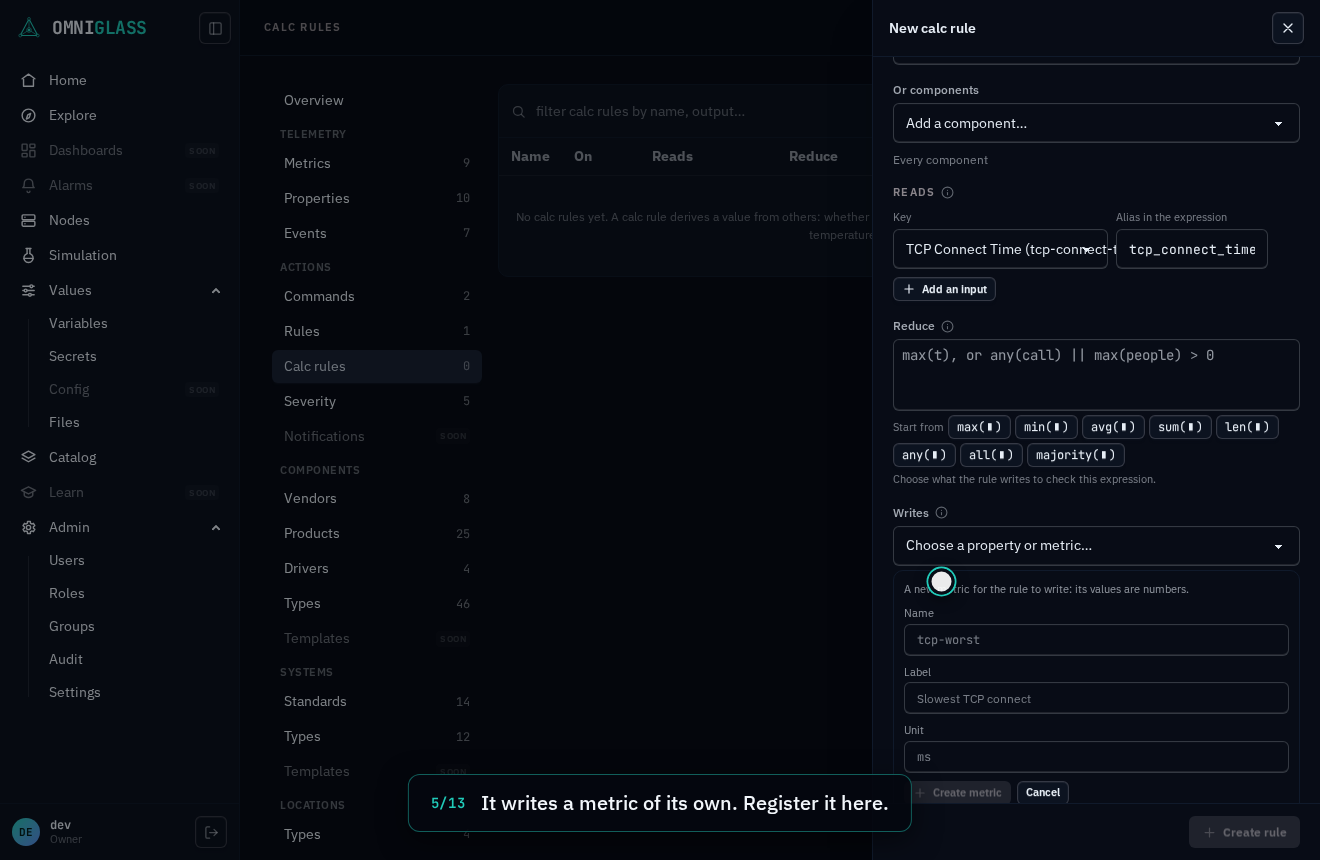
Task: Click the Add an input button
Action: [944, 289]
